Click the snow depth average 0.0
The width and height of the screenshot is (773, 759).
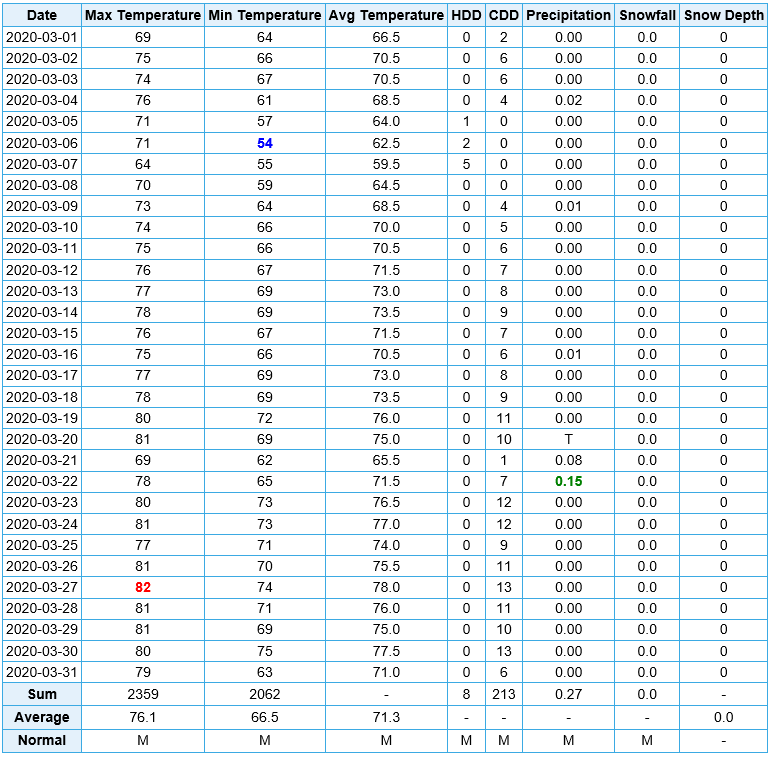724,718
